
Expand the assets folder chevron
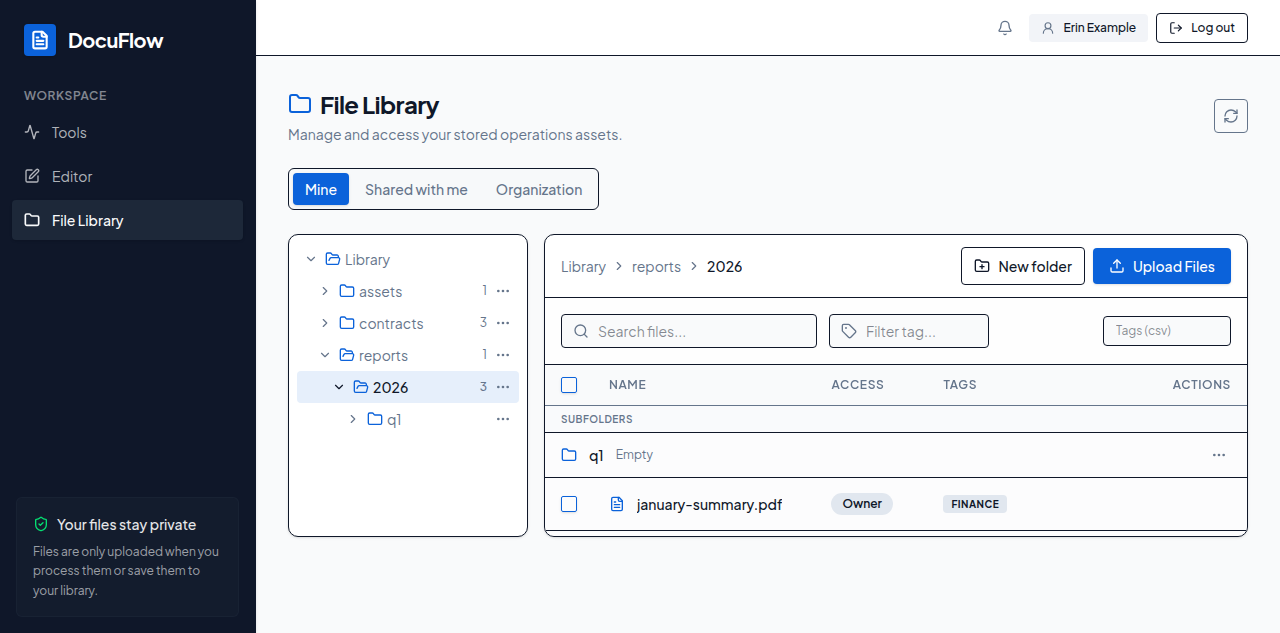click(x=325, y=291)
